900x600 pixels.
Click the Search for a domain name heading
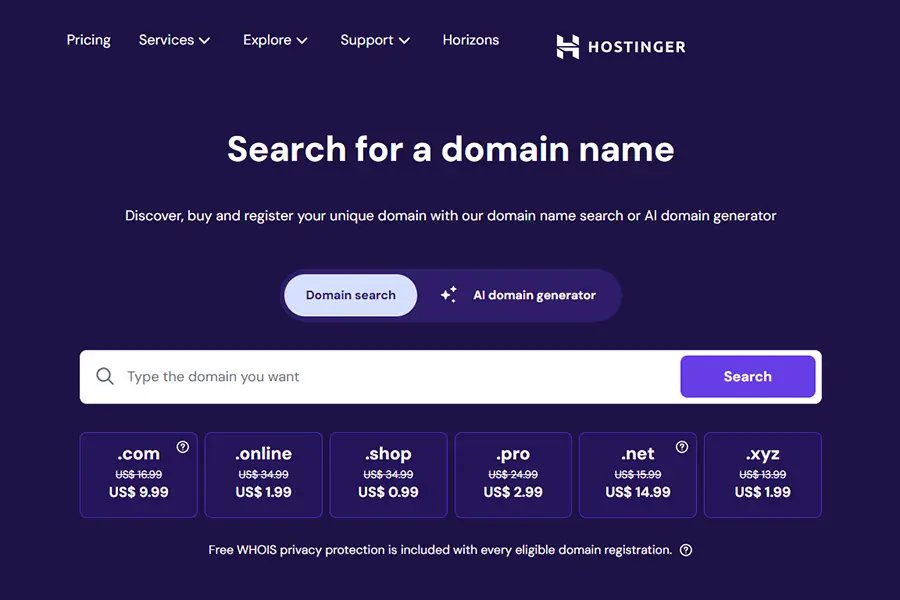click(451, 149)
